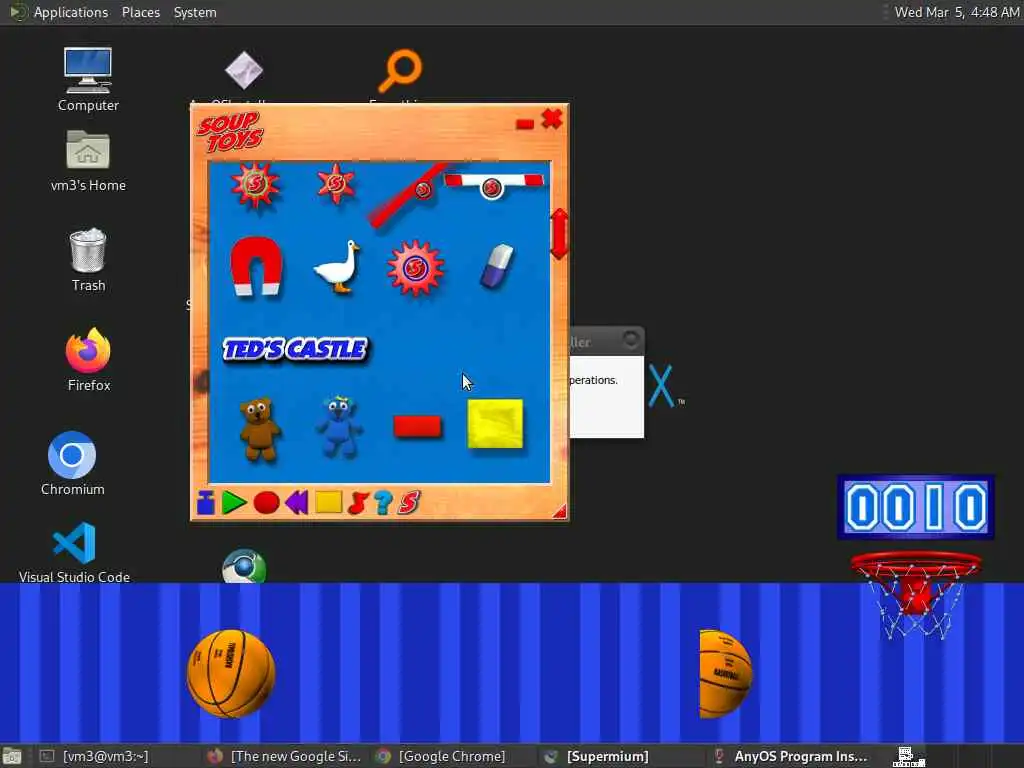Screen dimensions: 1024x768
Task: Open vm3's Home folder icon
Action: pyautogui.click(x=88, y=161)
